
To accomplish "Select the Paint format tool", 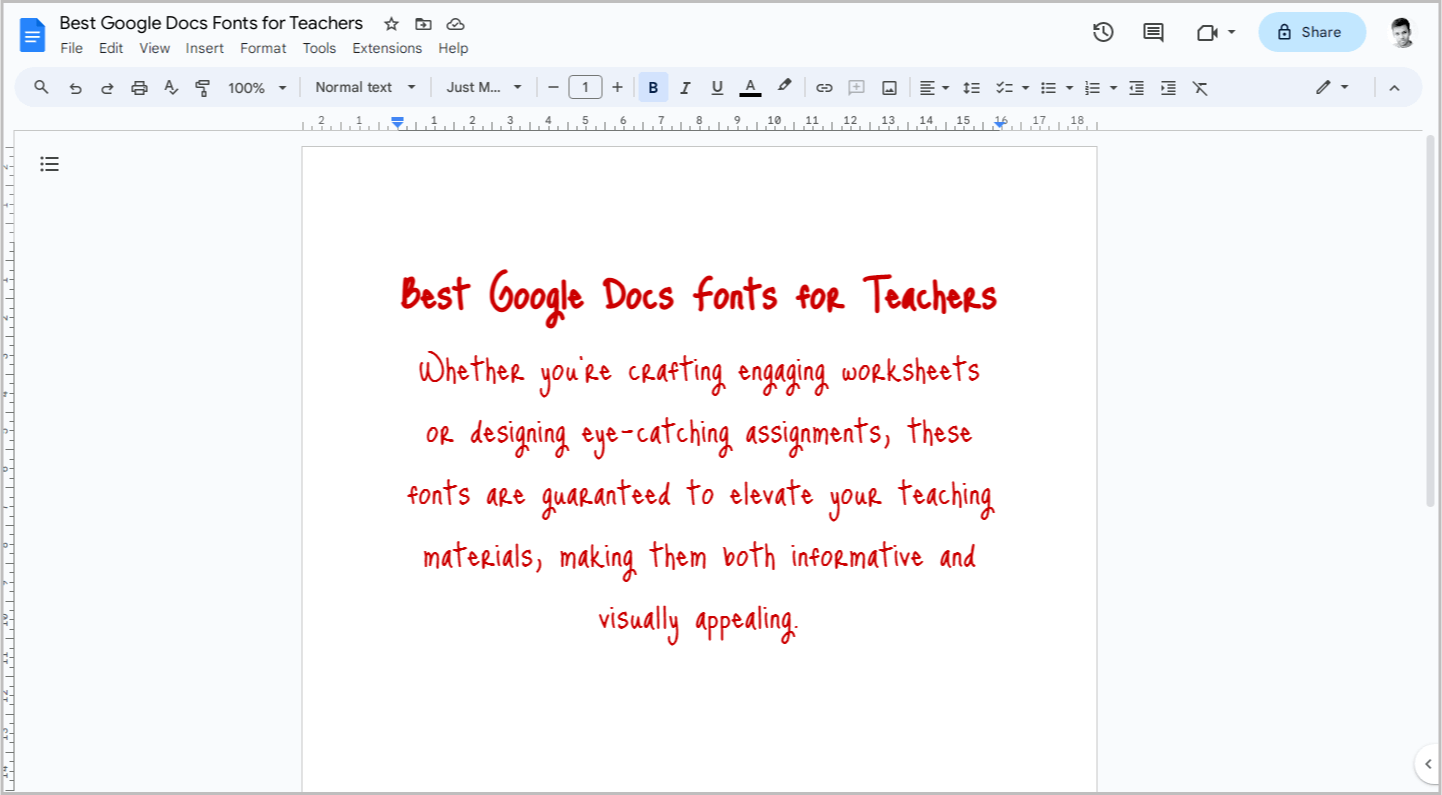I will click(203, 88).
